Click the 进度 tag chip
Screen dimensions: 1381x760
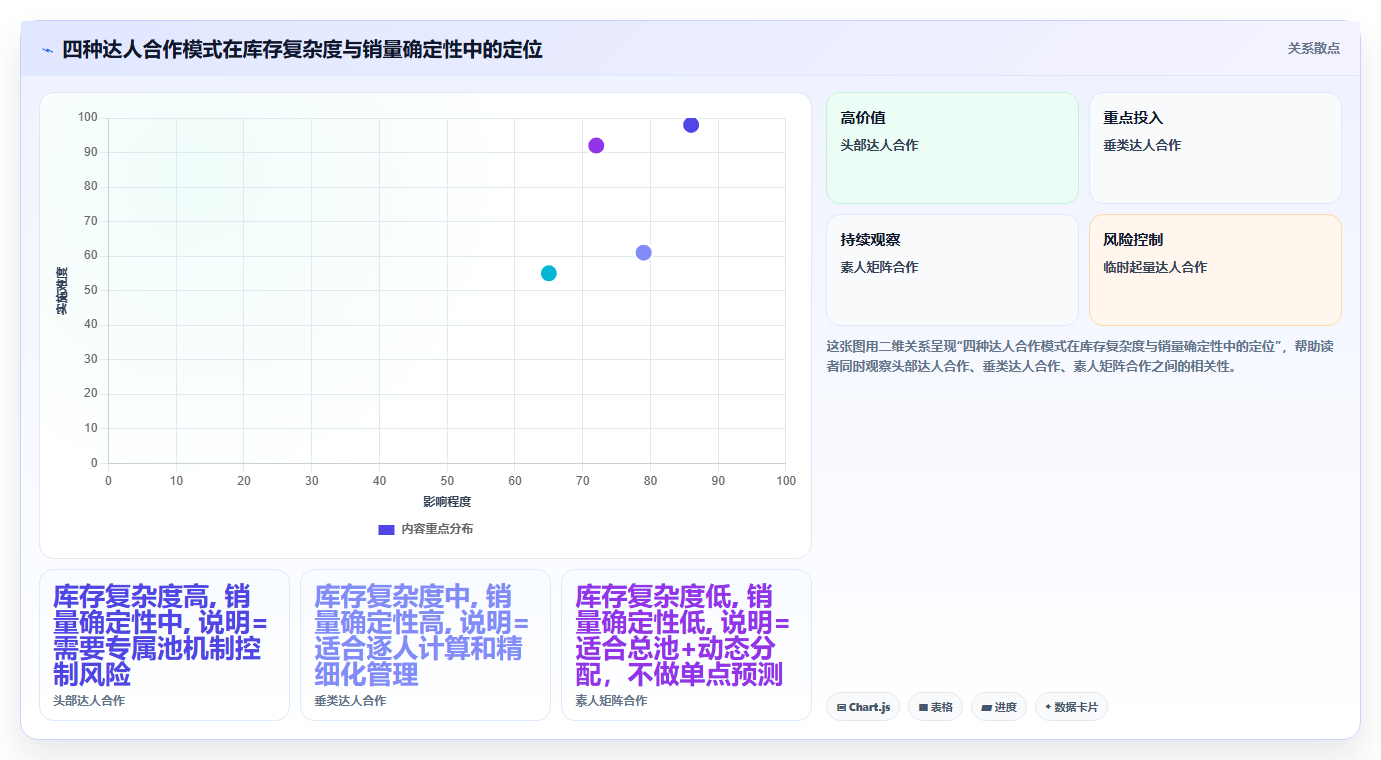(999, 707)
